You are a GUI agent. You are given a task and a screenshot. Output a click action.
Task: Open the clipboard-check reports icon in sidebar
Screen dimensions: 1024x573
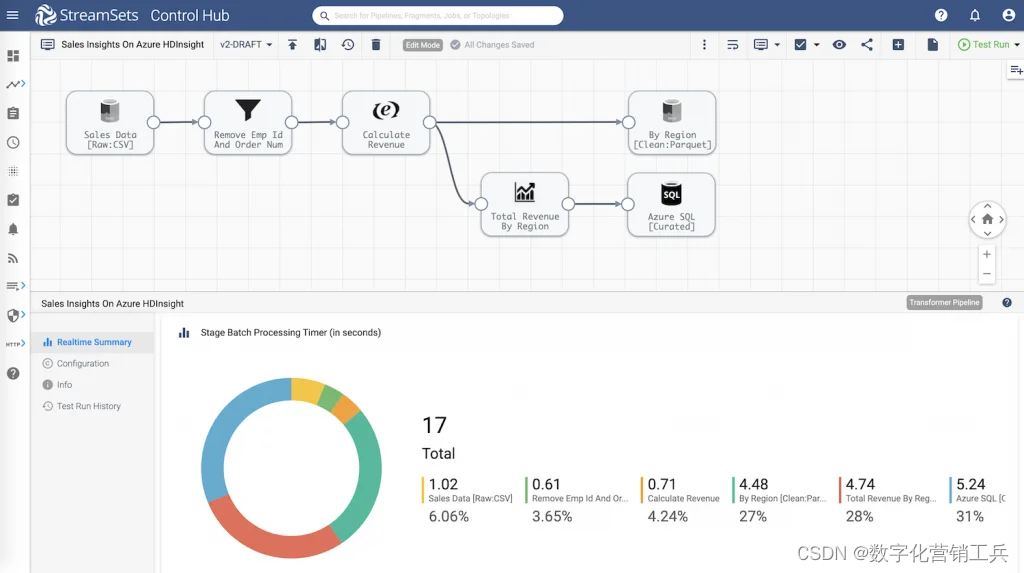[13, 200]
